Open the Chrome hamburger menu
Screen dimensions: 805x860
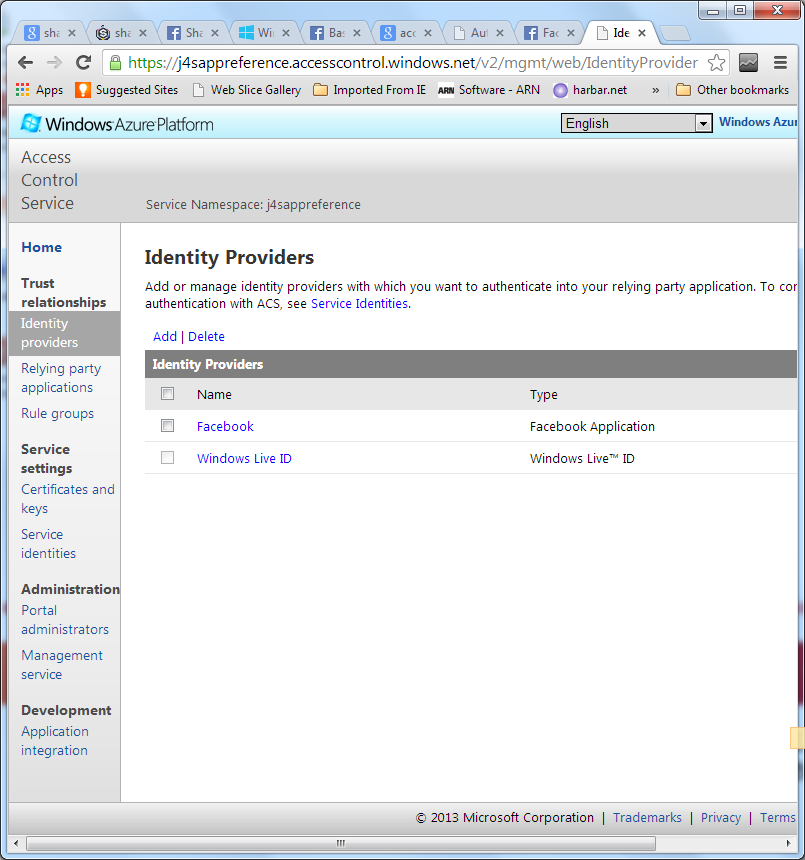pos(780,63)
